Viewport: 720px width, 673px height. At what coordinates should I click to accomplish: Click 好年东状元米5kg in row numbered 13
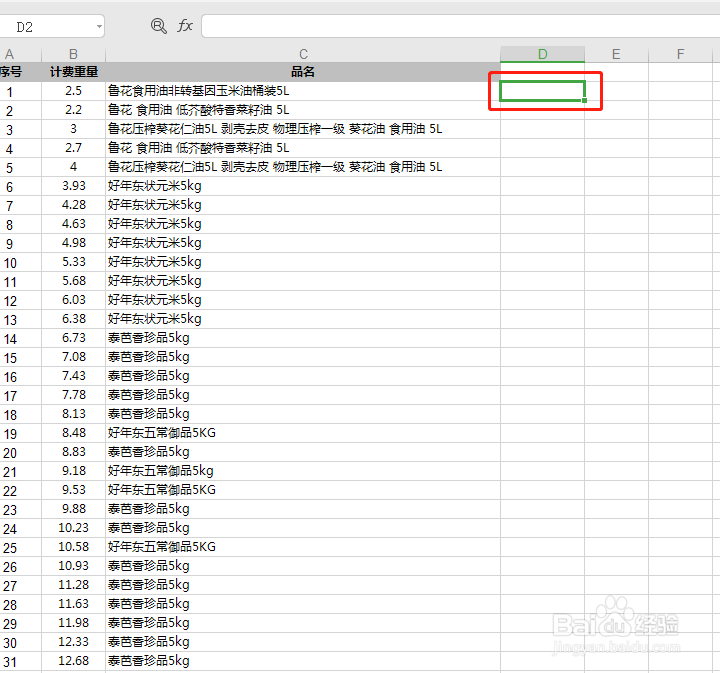coord(303,319)
